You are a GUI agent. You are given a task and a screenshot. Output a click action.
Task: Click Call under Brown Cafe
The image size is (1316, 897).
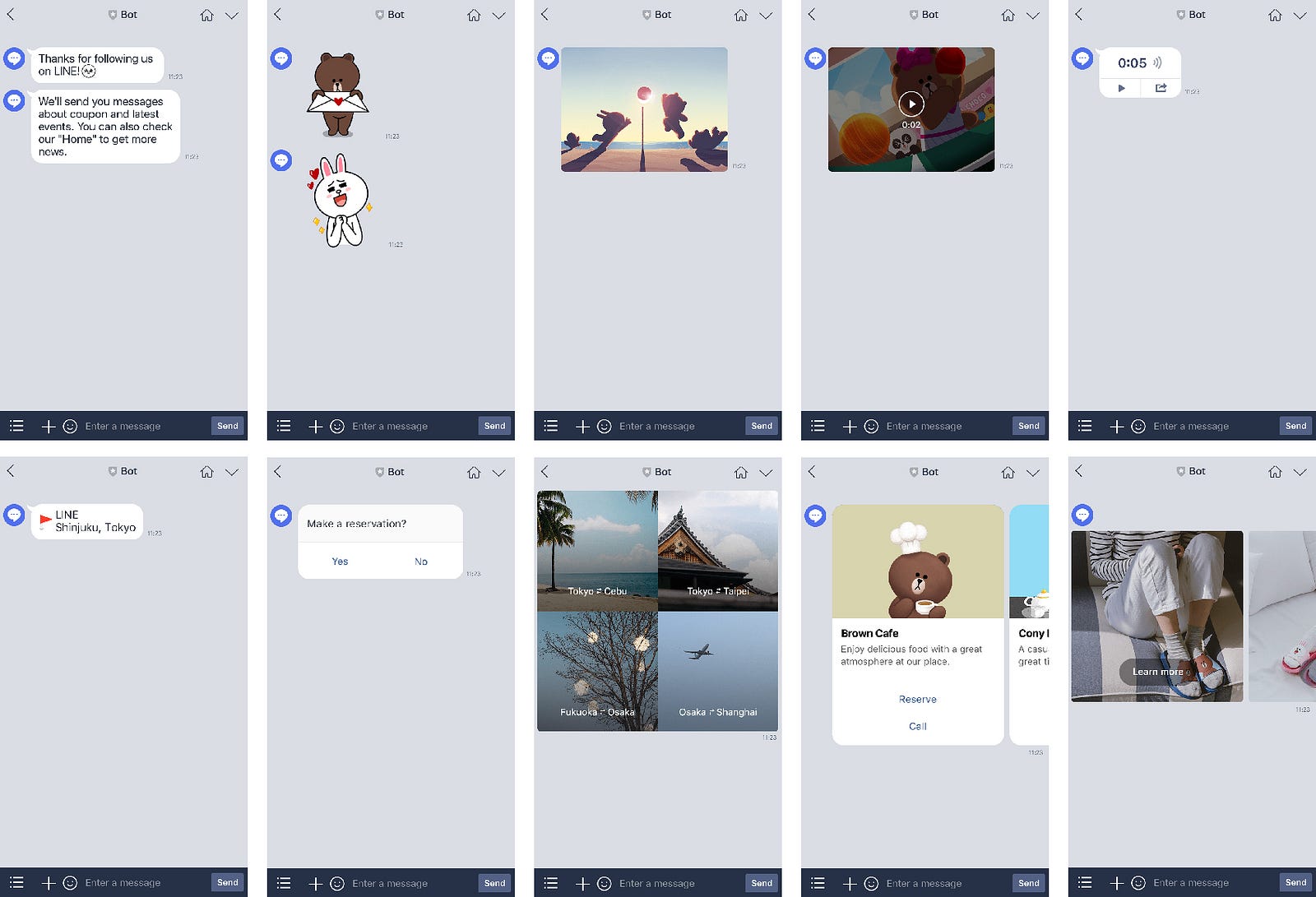(918, 727)
